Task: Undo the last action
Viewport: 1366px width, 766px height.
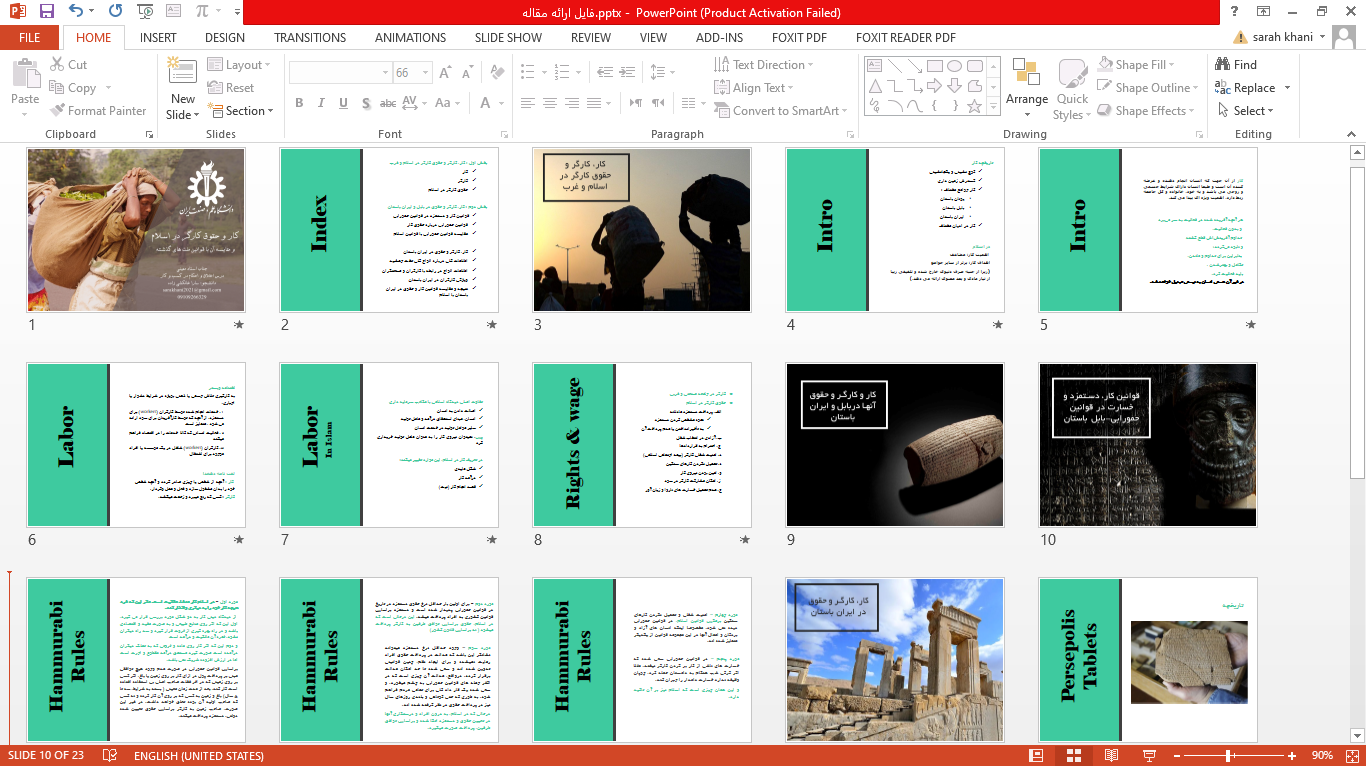Action: [x=77, y=12]
